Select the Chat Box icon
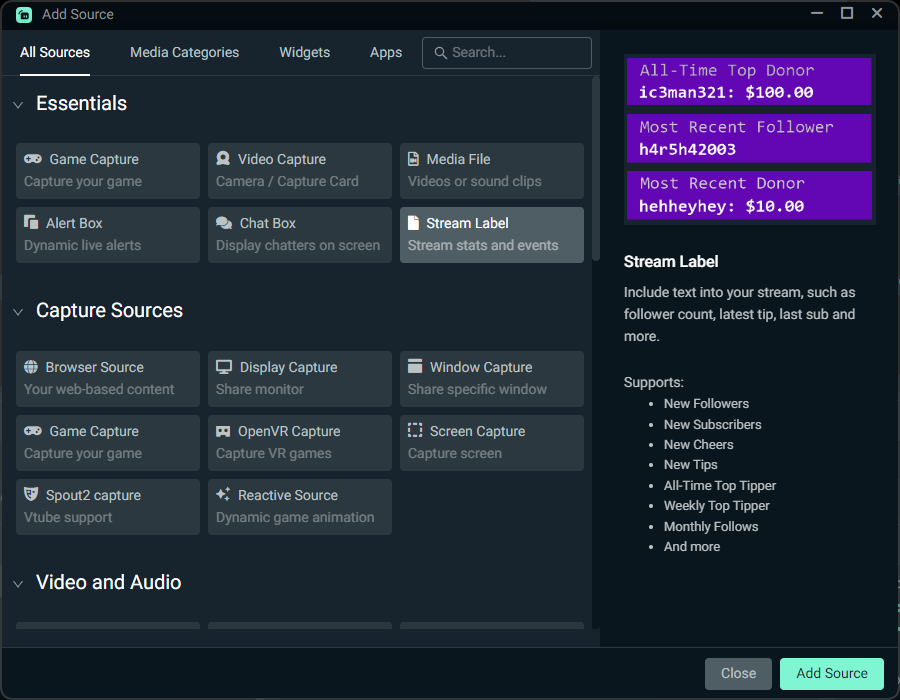Viewport: 900px width, 700px height. click(223, 223)
